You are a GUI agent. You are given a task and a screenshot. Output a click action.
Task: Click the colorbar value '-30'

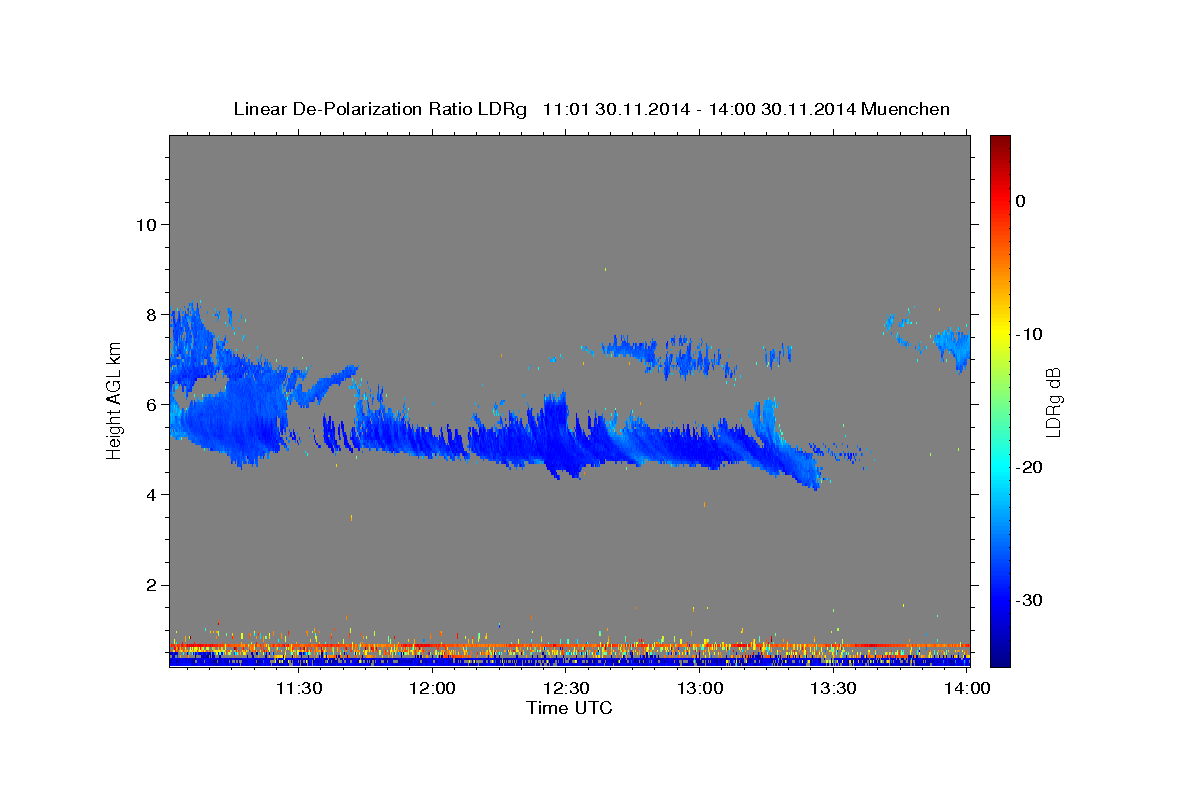pyautogui.click(x=1030, y=600)
